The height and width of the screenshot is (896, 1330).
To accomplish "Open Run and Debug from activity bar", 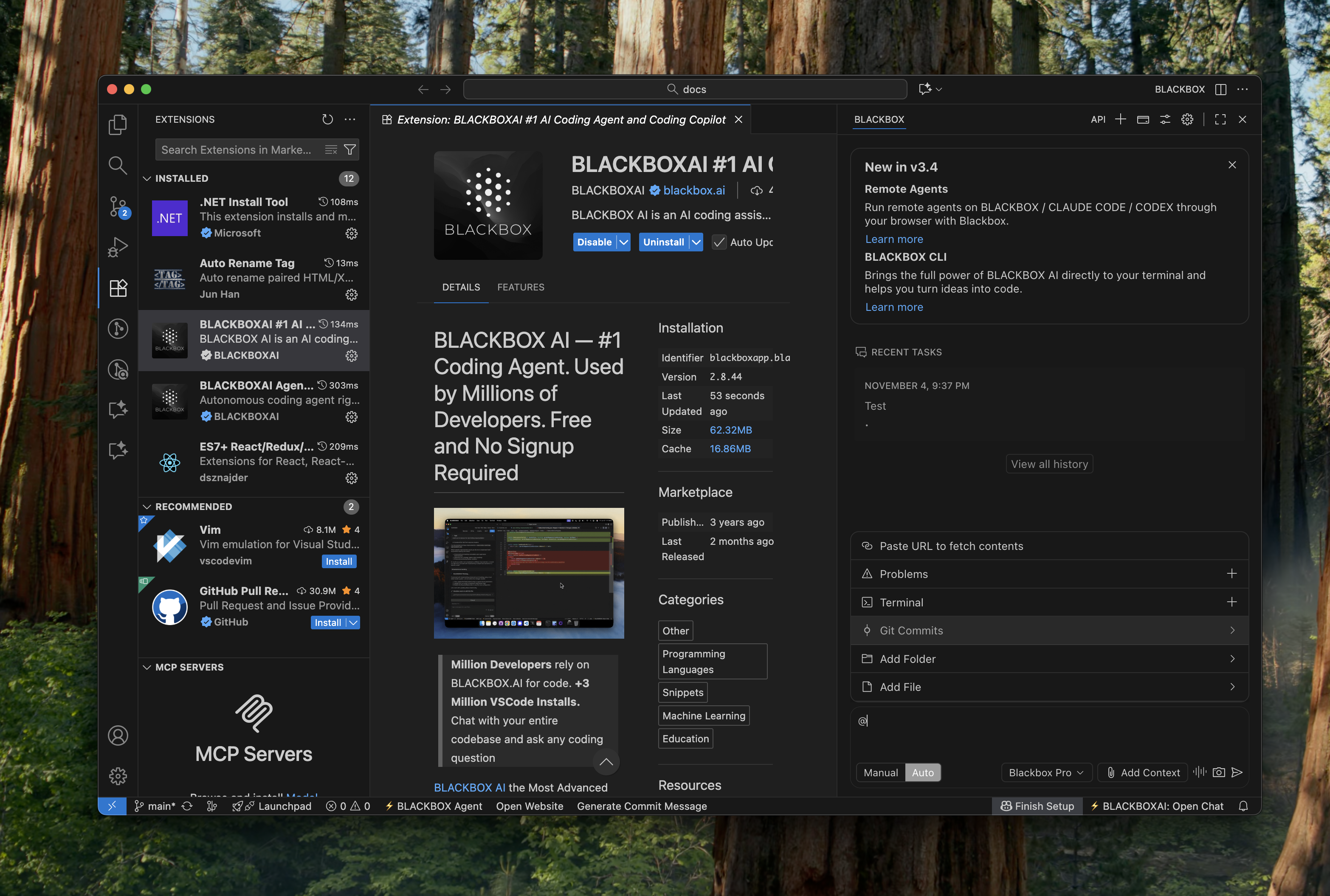I will pyautogui.click(x=118, y=247).
